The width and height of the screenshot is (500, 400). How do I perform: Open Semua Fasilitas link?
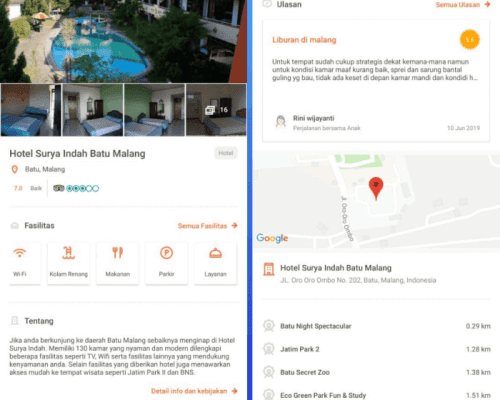point(207,226)
